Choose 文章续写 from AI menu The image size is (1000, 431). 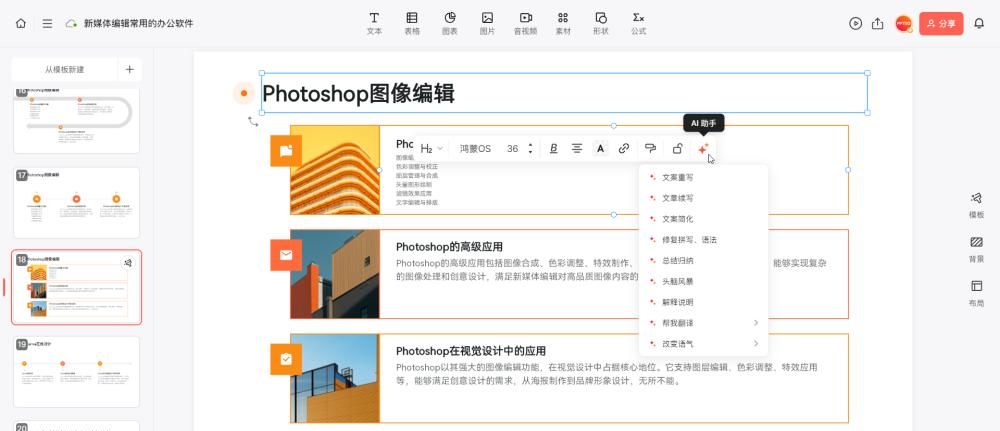[x=703, y=198]
